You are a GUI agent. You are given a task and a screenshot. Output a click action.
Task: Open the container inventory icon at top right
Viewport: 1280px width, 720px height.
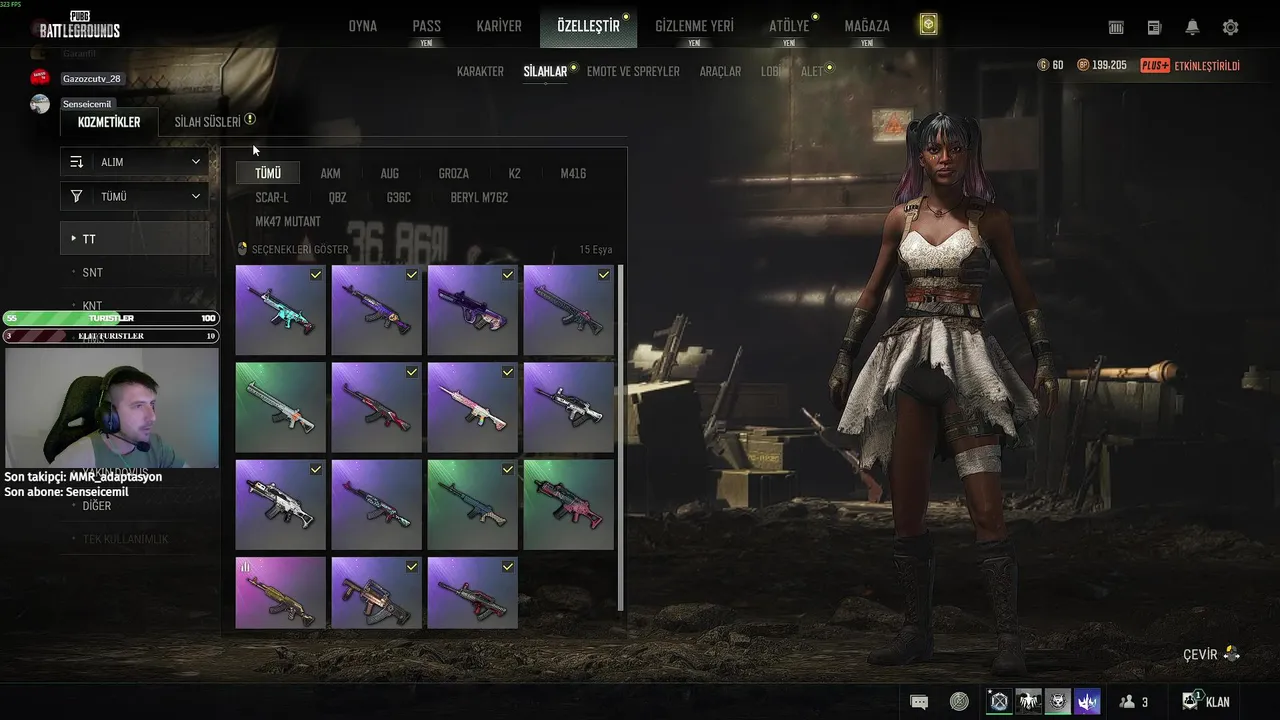[x=1116, y=28]
